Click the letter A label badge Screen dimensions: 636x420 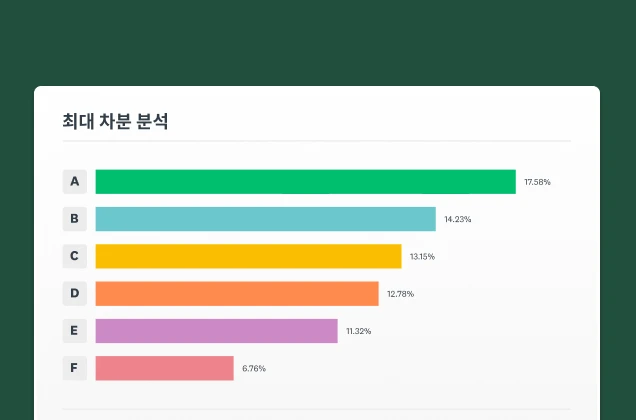[x=74, y=182]
